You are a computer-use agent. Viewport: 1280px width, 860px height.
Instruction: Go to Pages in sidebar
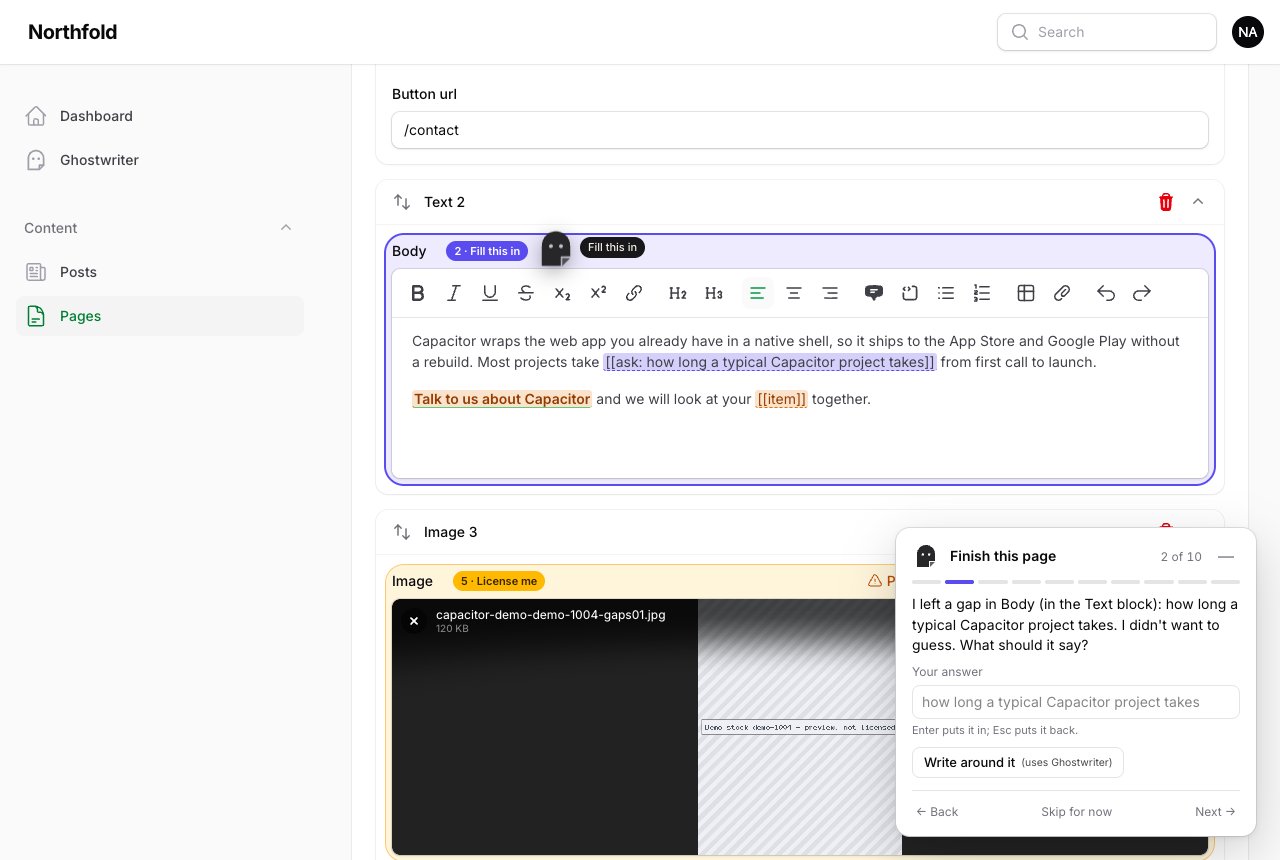click(x=160, y=316)
